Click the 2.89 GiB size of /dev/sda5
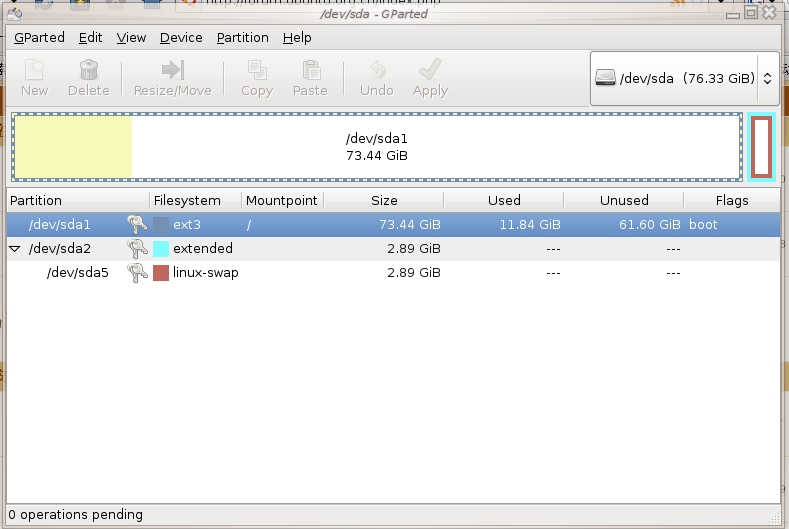789x529 pixels. [414, 273]
